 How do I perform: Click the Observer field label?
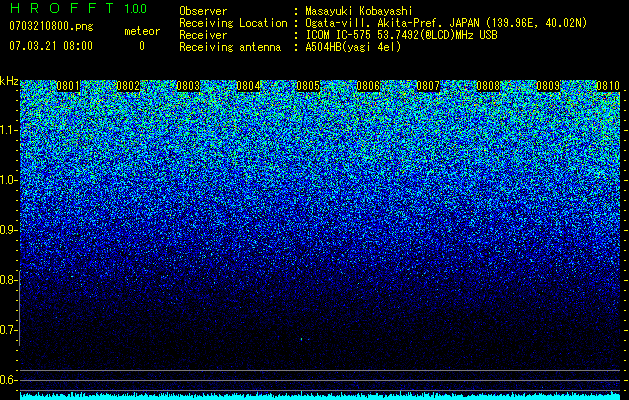point(203,11)
